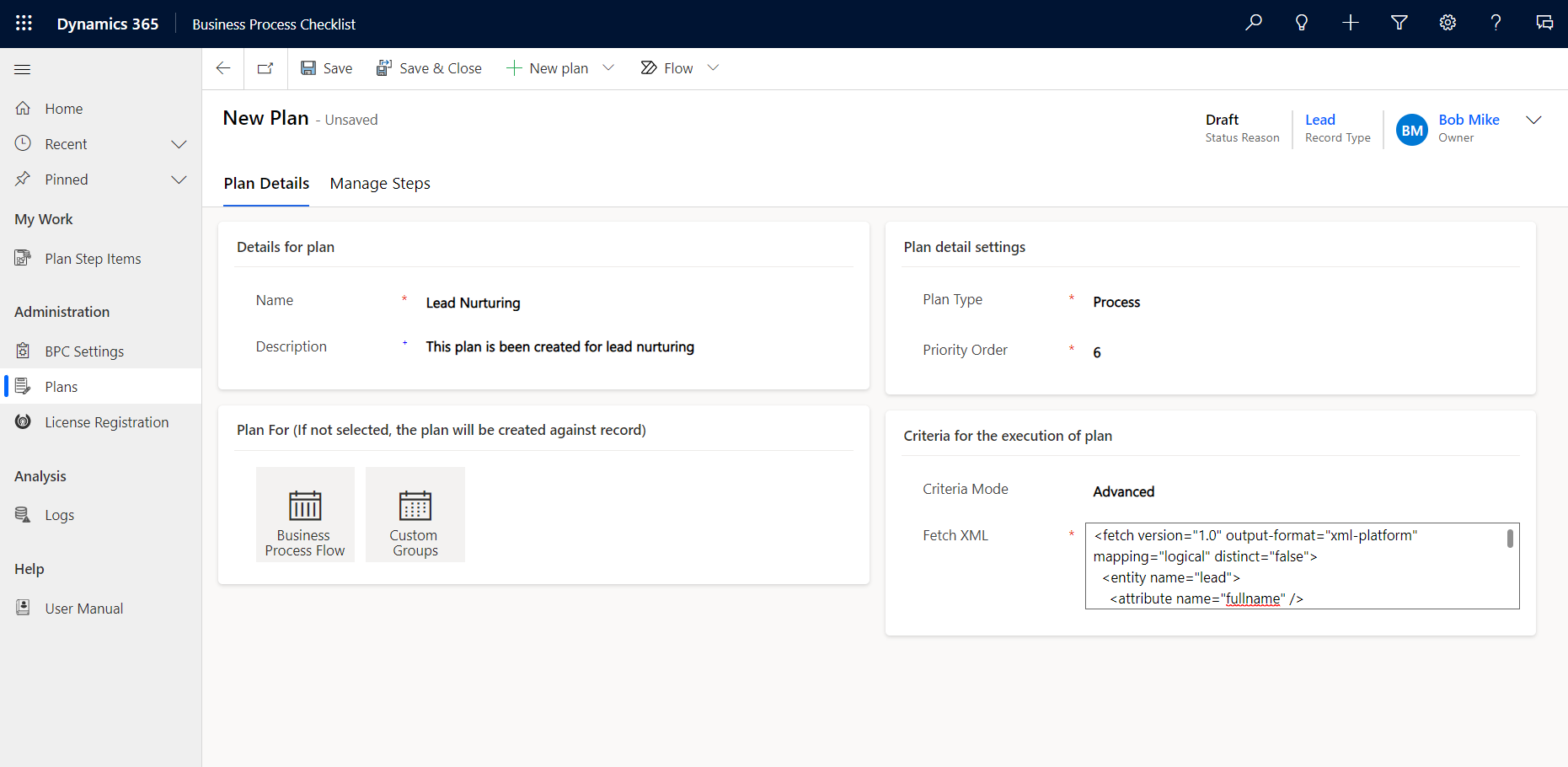This screenshot has width=1568, height=767.
Task: Click the search magnifier icon
Action: 1253,23
